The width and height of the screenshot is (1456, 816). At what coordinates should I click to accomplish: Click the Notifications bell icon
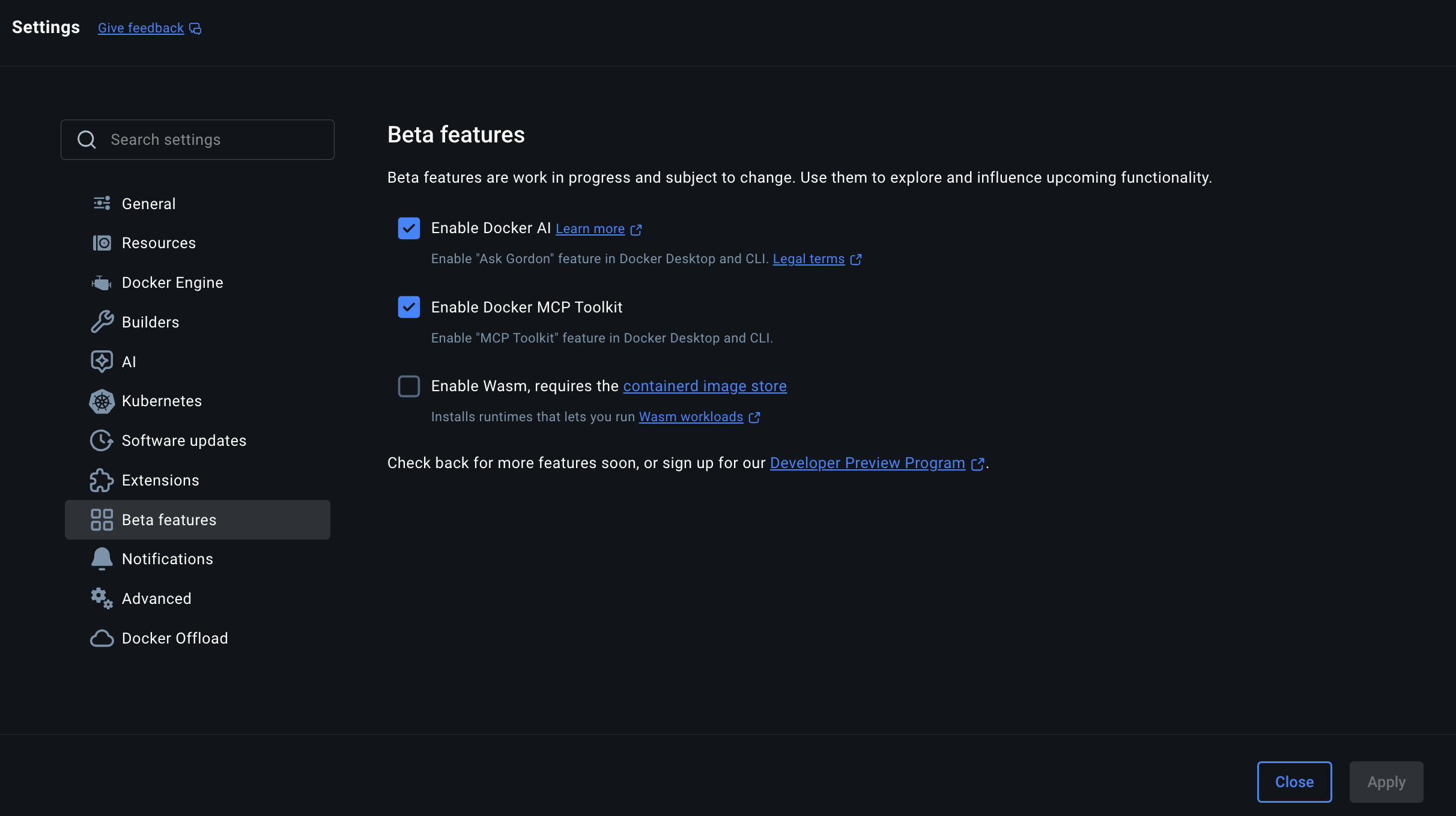click(x=102, y=559)
